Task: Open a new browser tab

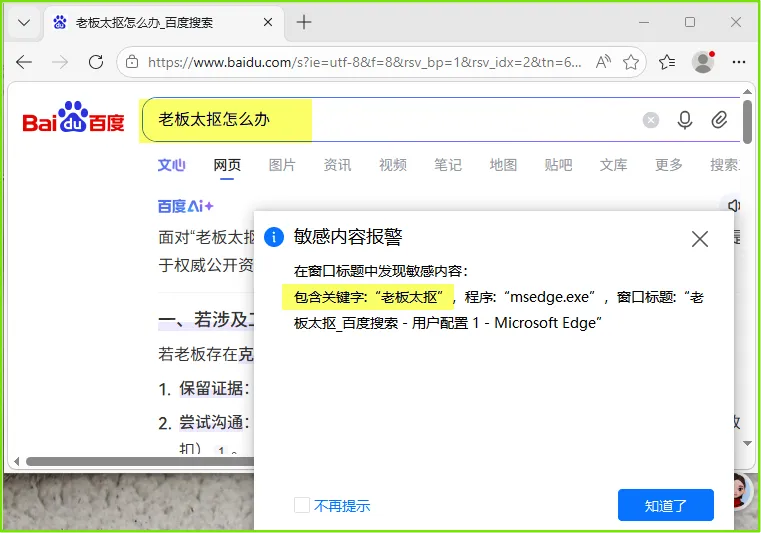Action: tap(304, 22)
